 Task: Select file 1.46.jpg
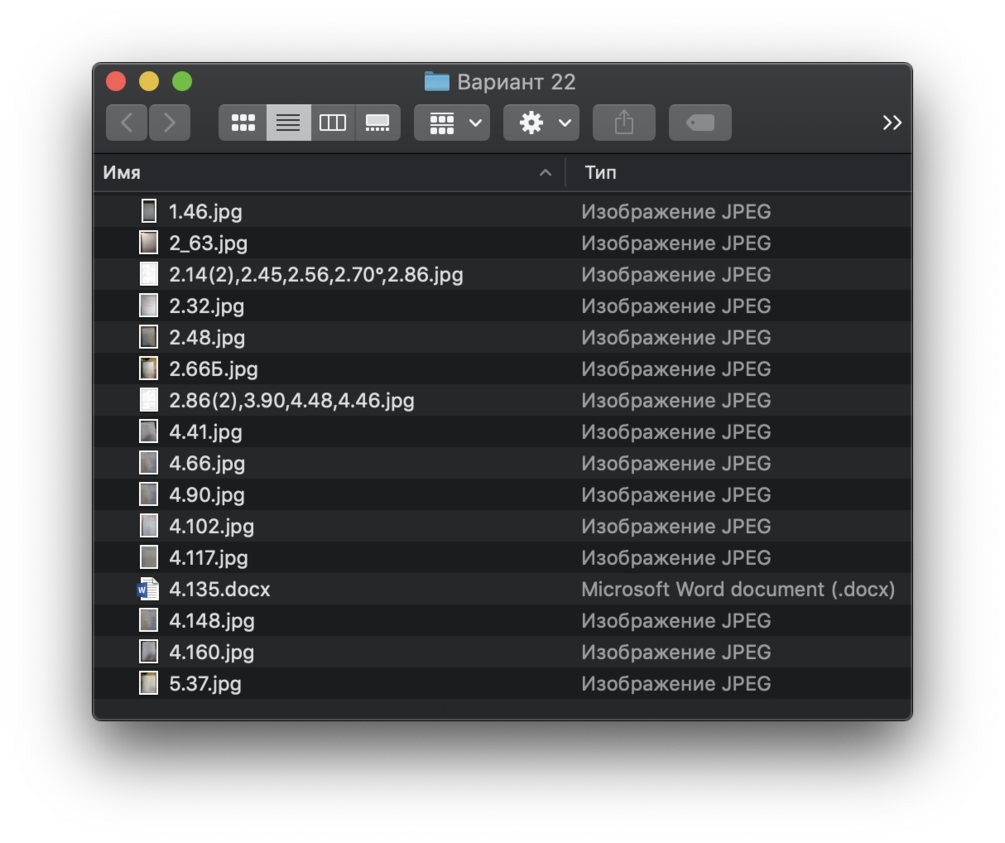tap(502, 212)
